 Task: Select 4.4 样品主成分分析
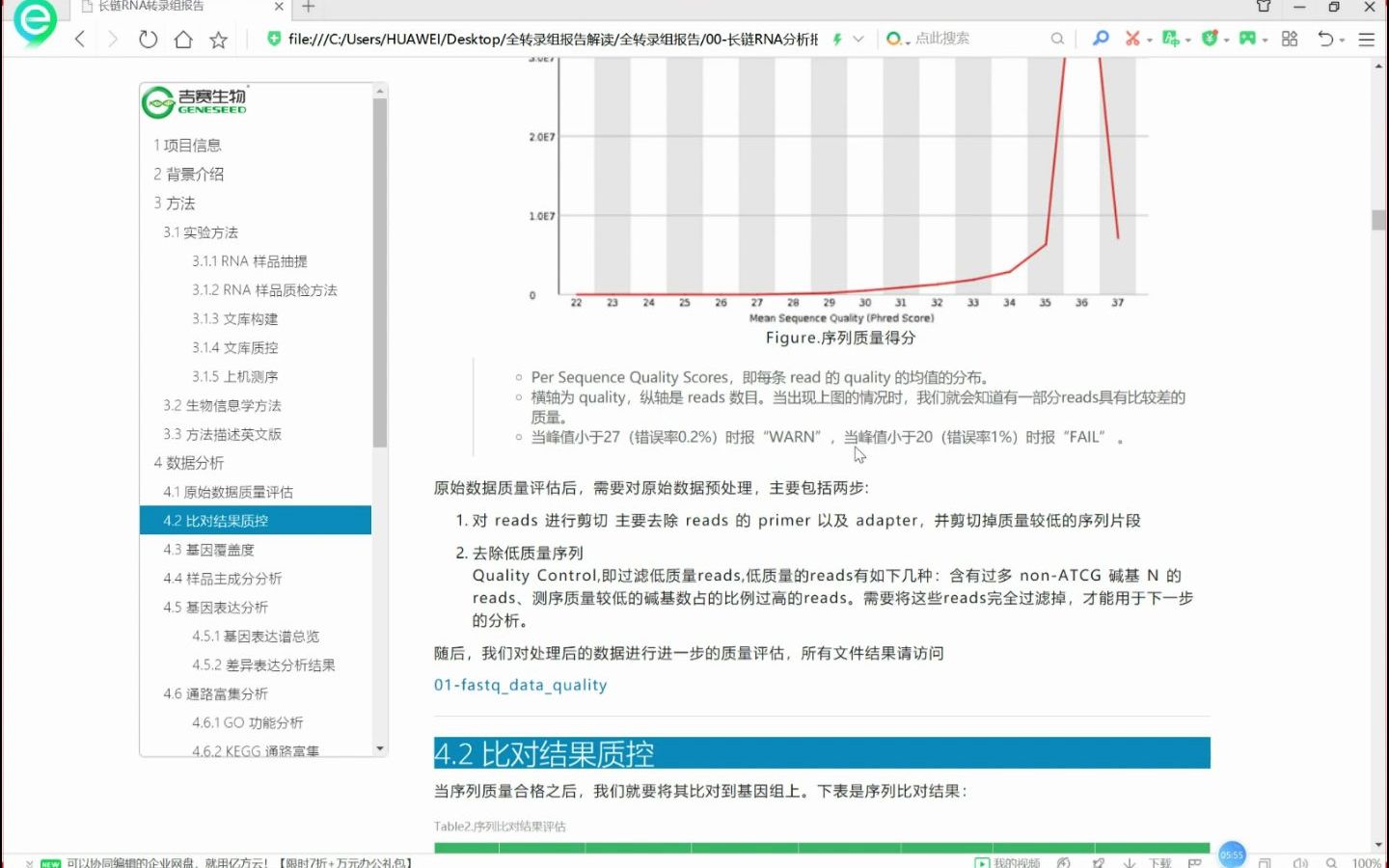(x=222, y=579)
